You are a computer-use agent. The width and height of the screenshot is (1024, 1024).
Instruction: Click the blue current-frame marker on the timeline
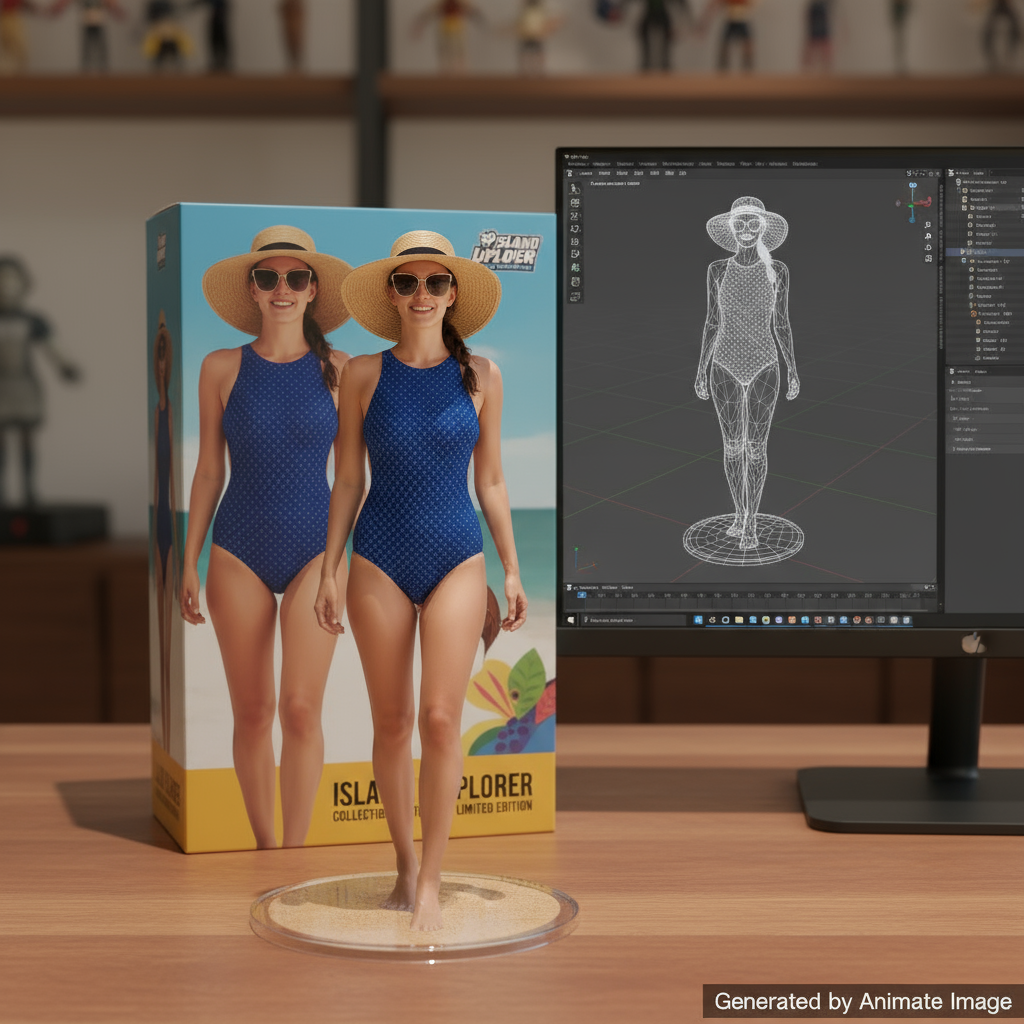click(582, 595)
